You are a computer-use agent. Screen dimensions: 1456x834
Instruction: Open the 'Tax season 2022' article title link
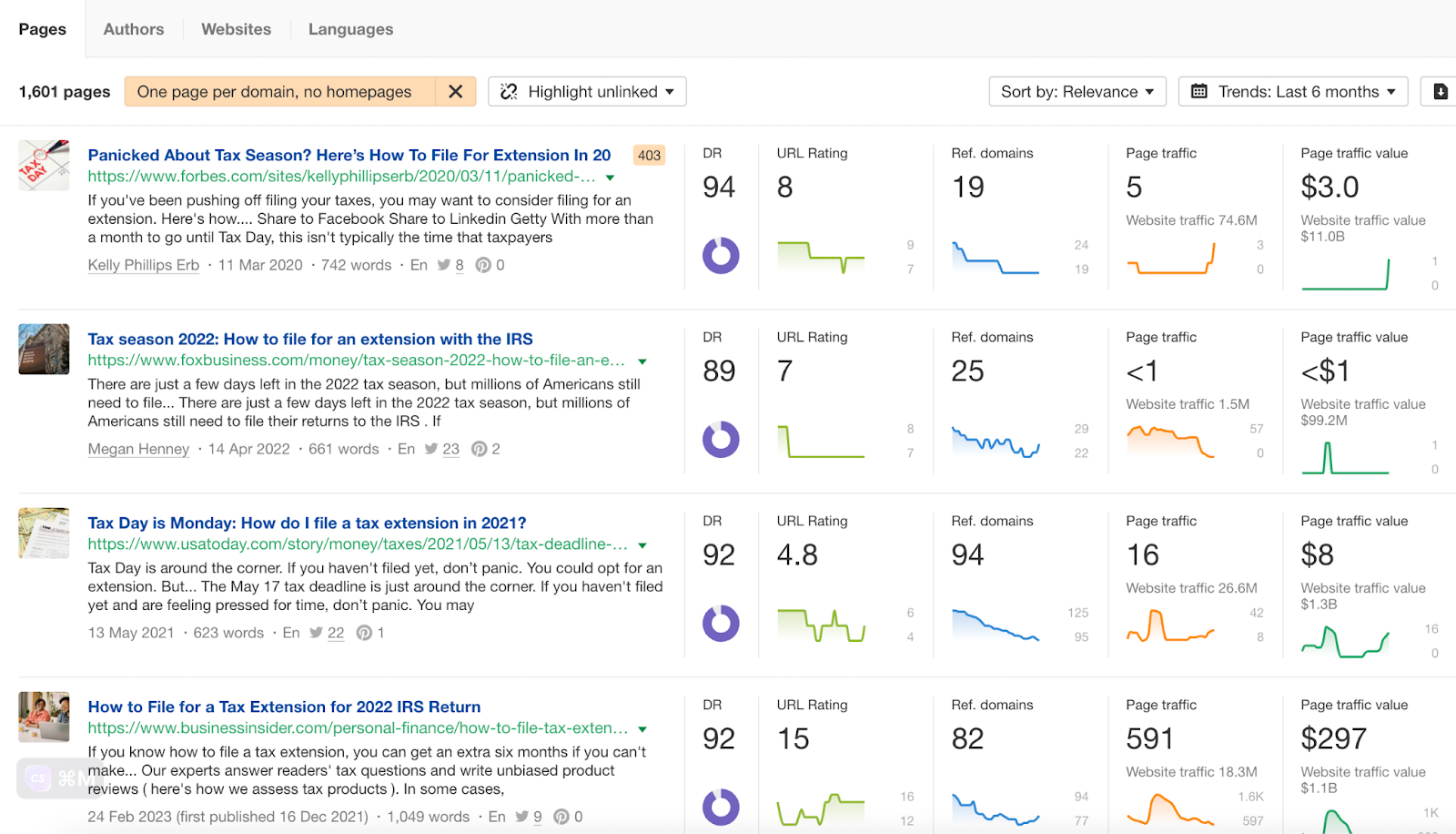[310, 339]
